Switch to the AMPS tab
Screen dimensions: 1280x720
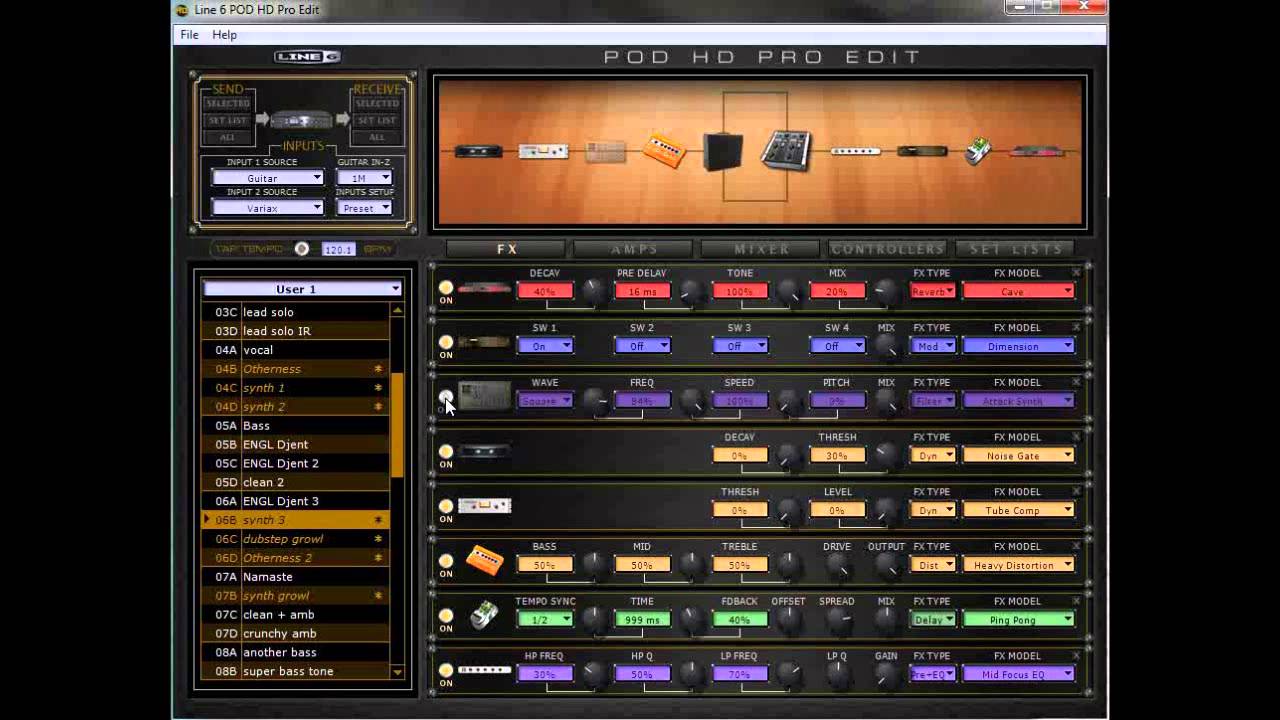634,249
